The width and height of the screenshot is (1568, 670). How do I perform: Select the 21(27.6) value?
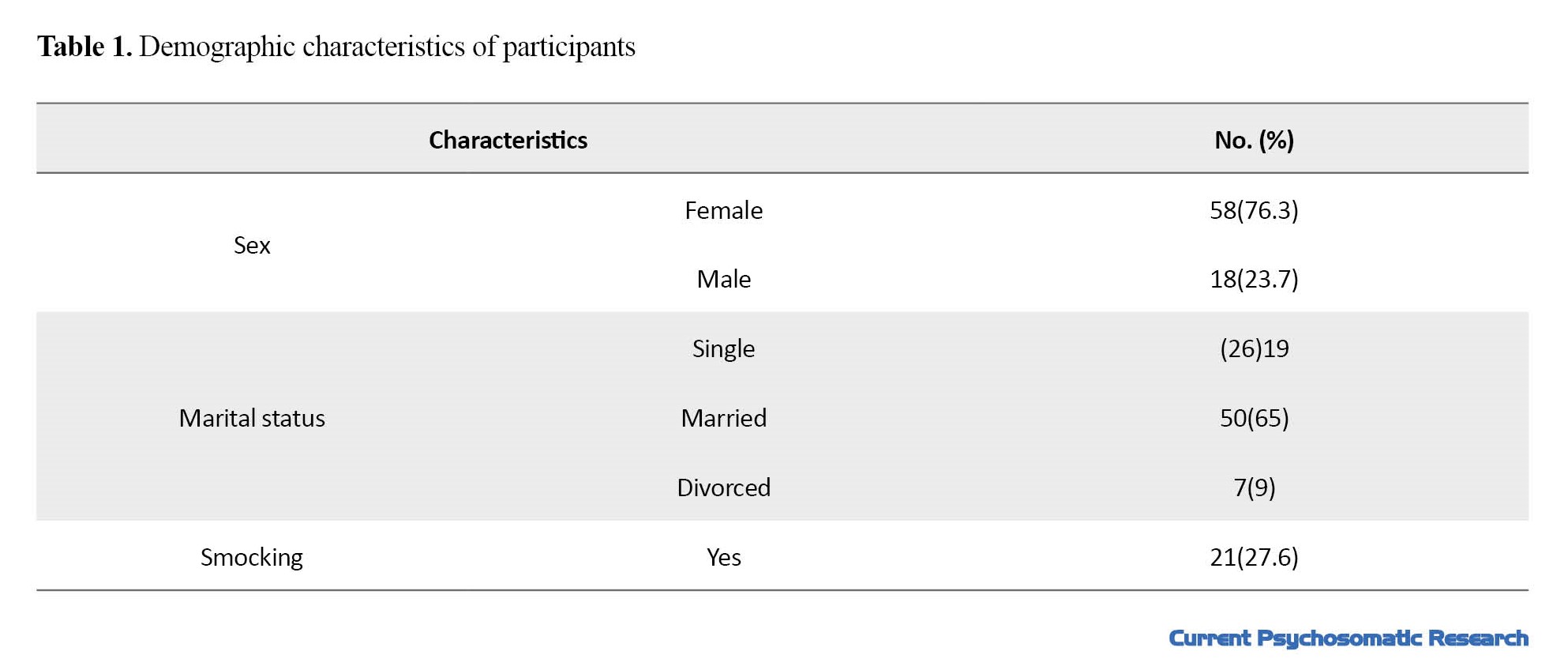(1254, 557)
